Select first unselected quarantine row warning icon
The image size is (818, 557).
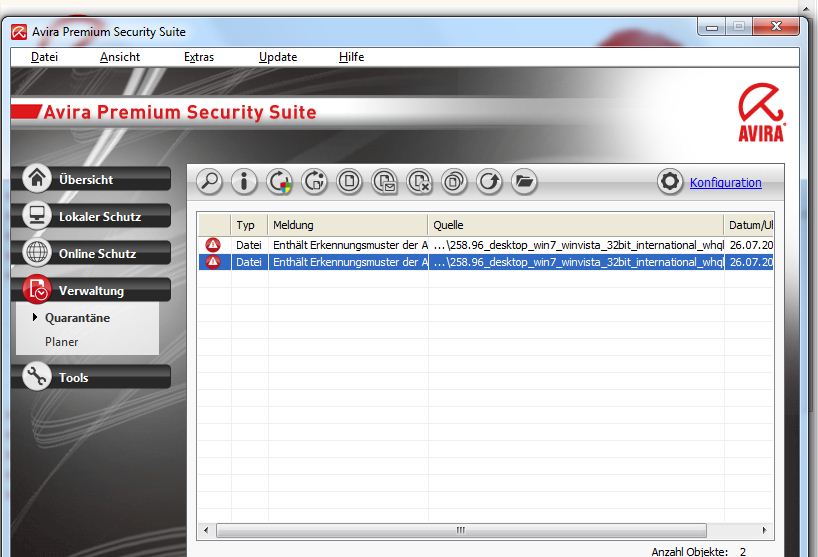(213, 245)
